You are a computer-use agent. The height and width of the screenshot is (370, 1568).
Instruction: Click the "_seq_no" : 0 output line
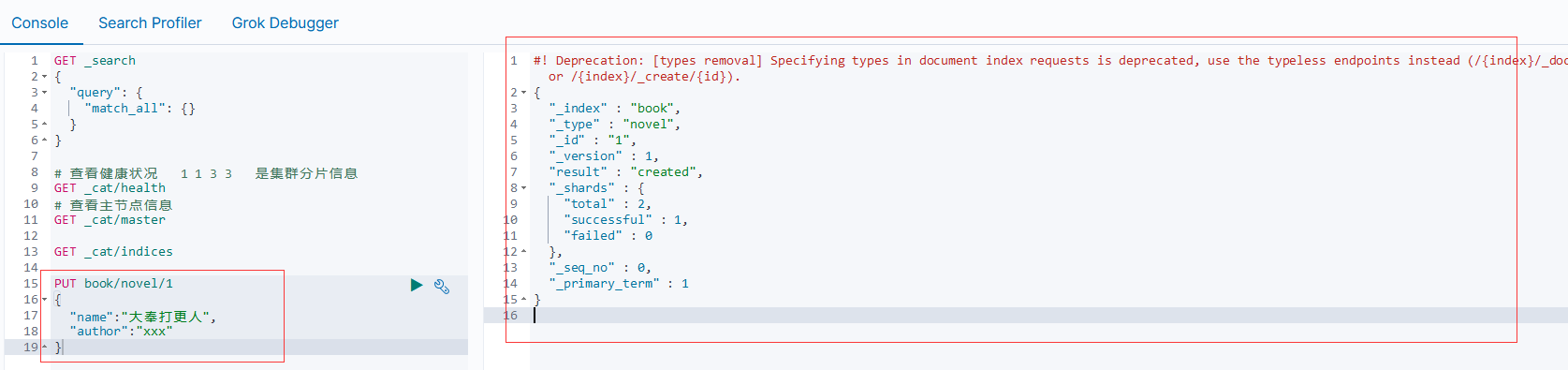point(599,268)
